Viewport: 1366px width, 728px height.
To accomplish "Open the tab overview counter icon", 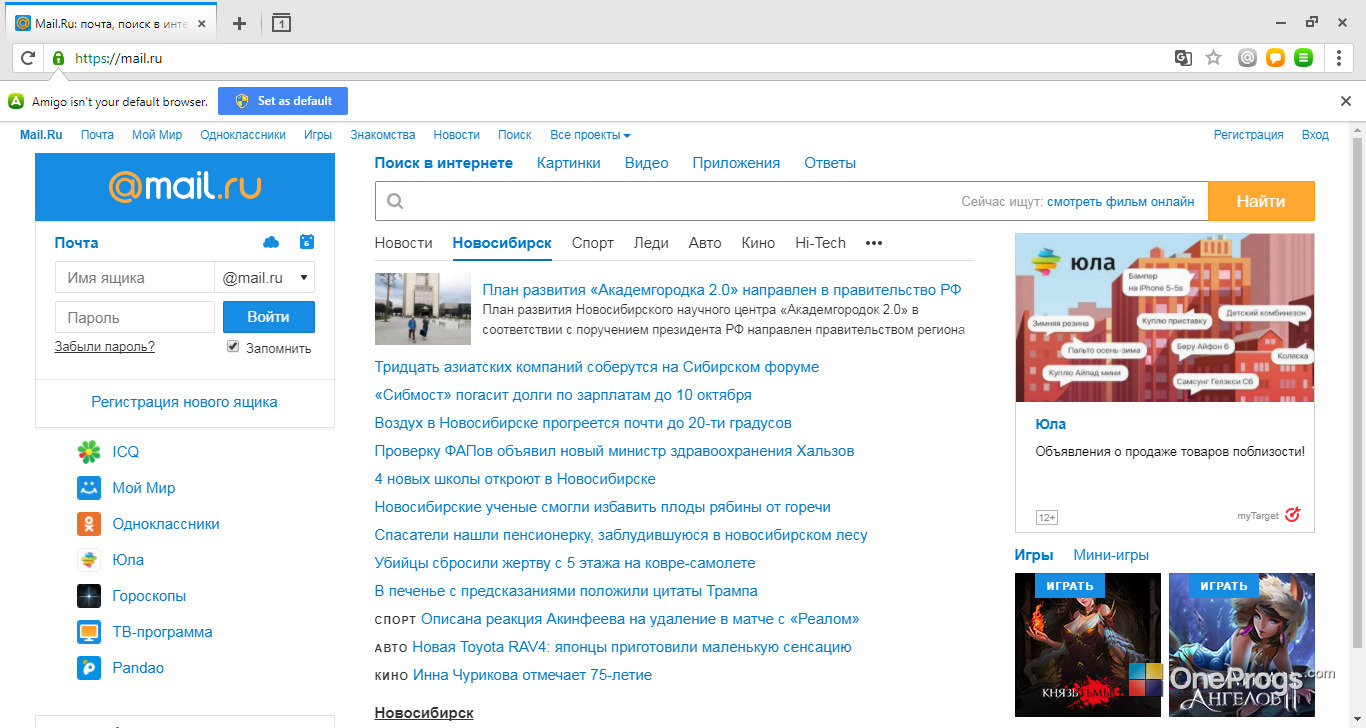I will pyautogui.click(x=281, y=23).
